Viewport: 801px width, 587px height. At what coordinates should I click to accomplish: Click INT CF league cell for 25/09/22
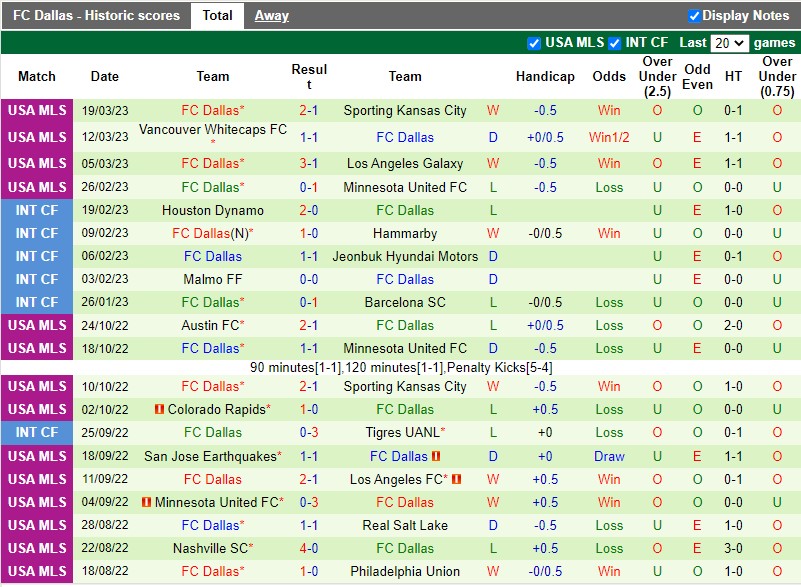[37, 432]
